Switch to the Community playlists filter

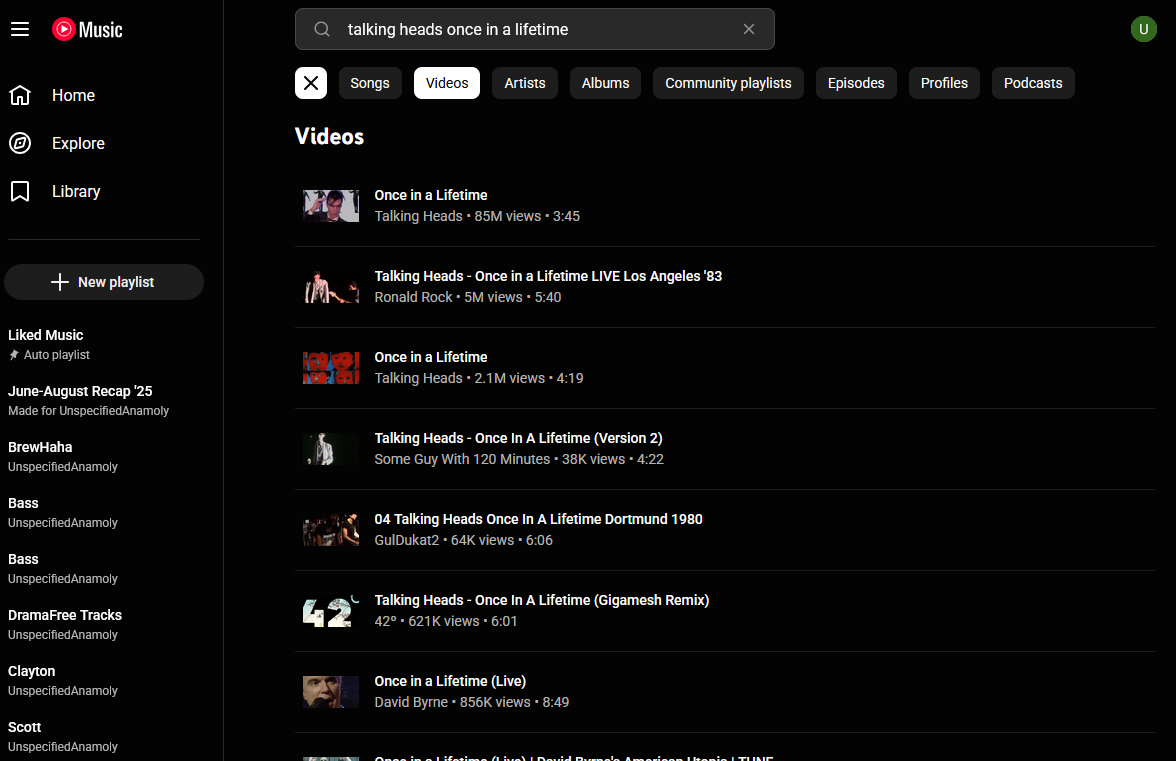[x=728, y=83]
